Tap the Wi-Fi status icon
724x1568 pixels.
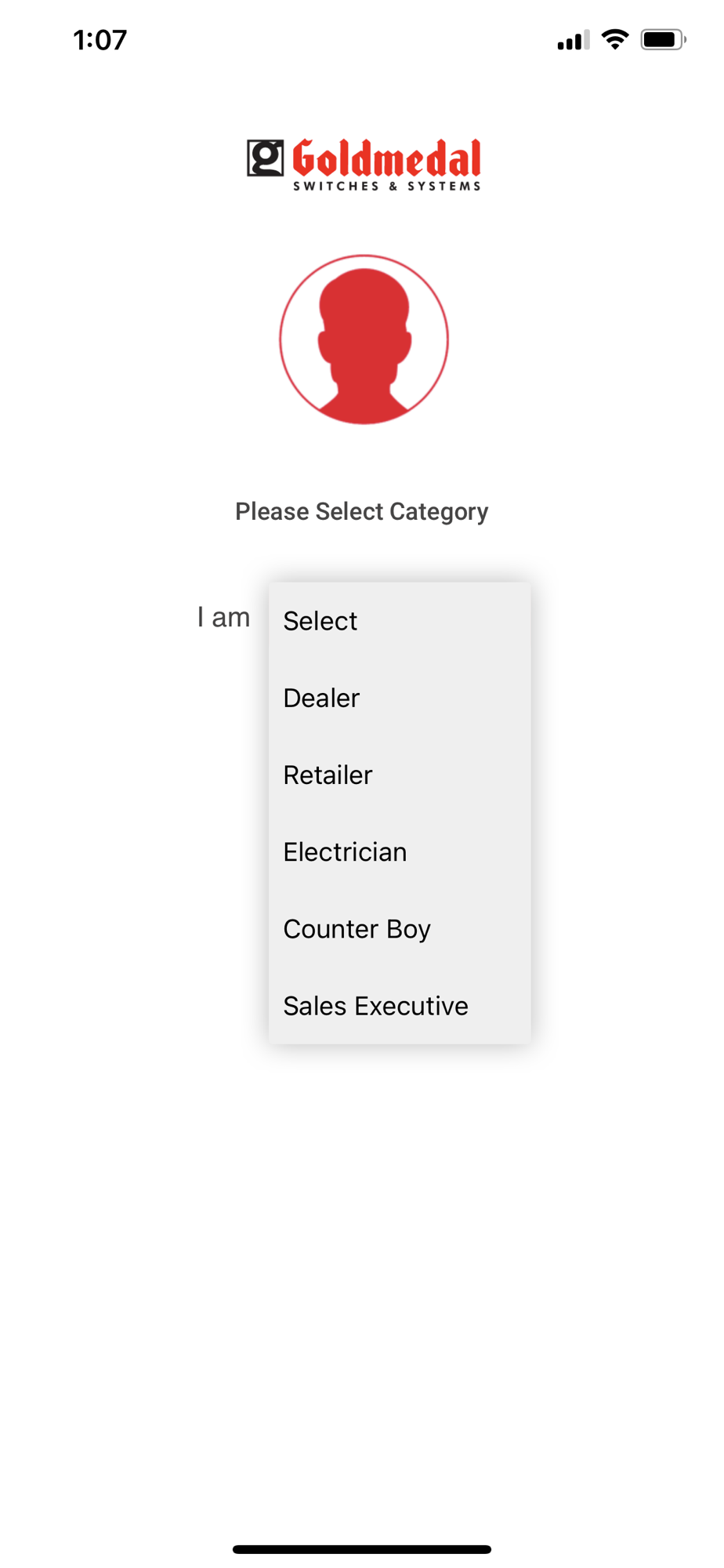615,39
